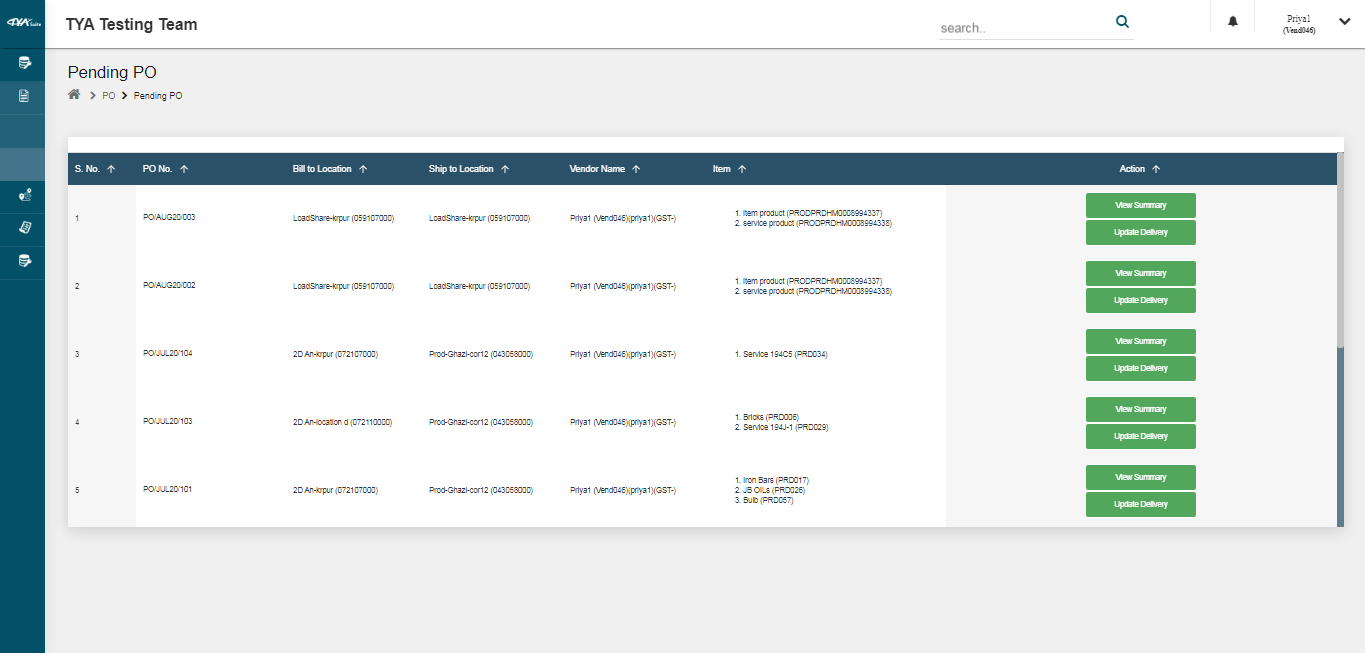The height and width of the screenshot is (653, 1365).
Task: Click the search magnifier icon
Action: (x=1121, y=20)
